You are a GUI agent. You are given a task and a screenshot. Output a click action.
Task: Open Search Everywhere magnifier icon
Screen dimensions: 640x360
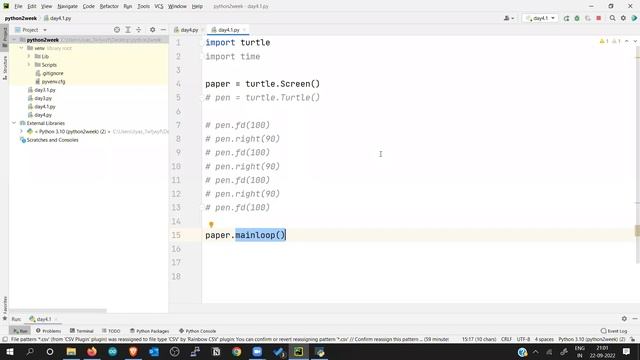point(612,18)
